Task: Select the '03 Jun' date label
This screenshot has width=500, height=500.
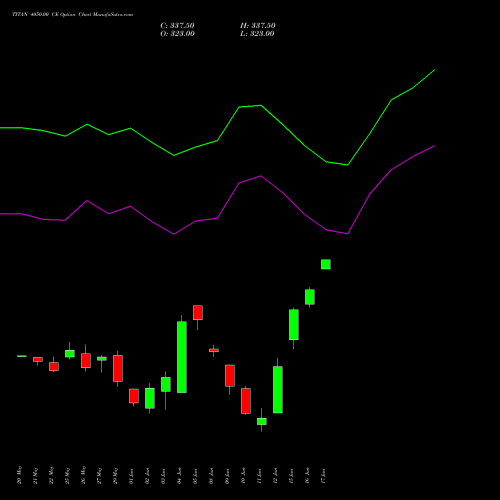Action: point(163,476)
